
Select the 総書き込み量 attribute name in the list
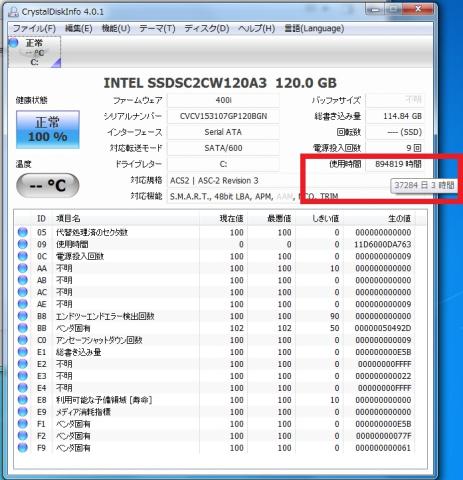[x=78, y=352]
